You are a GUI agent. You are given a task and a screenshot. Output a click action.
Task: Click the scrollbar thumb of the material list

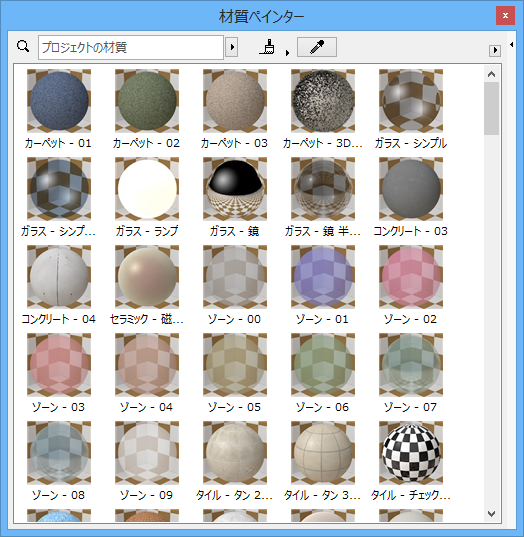[491, 108]
